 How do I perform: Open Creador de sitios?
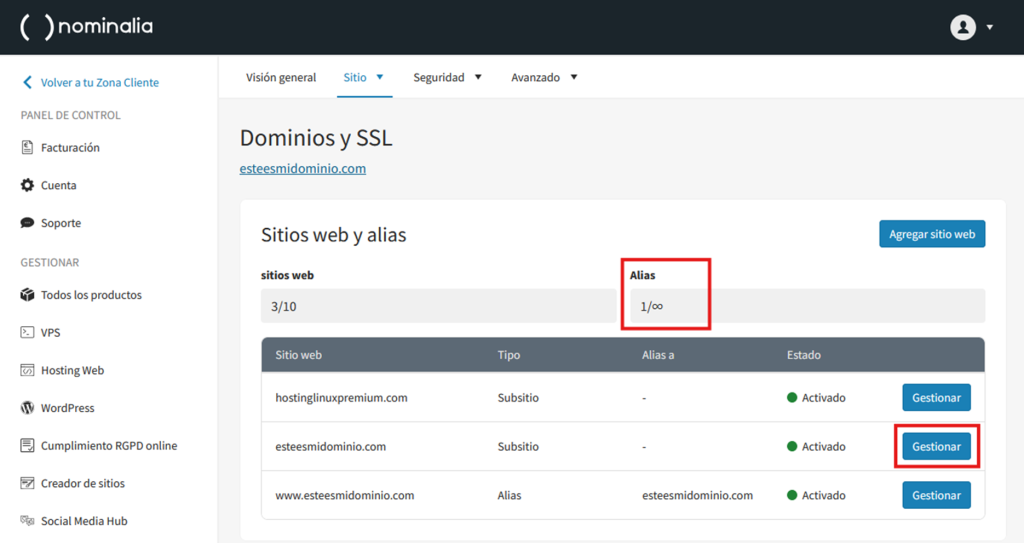tap(83, 484)
